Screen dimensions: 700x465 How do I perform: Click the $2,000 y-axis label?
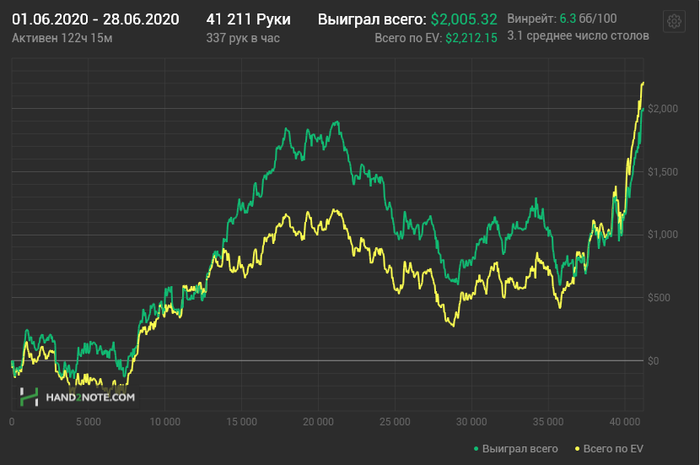point(662,108)
